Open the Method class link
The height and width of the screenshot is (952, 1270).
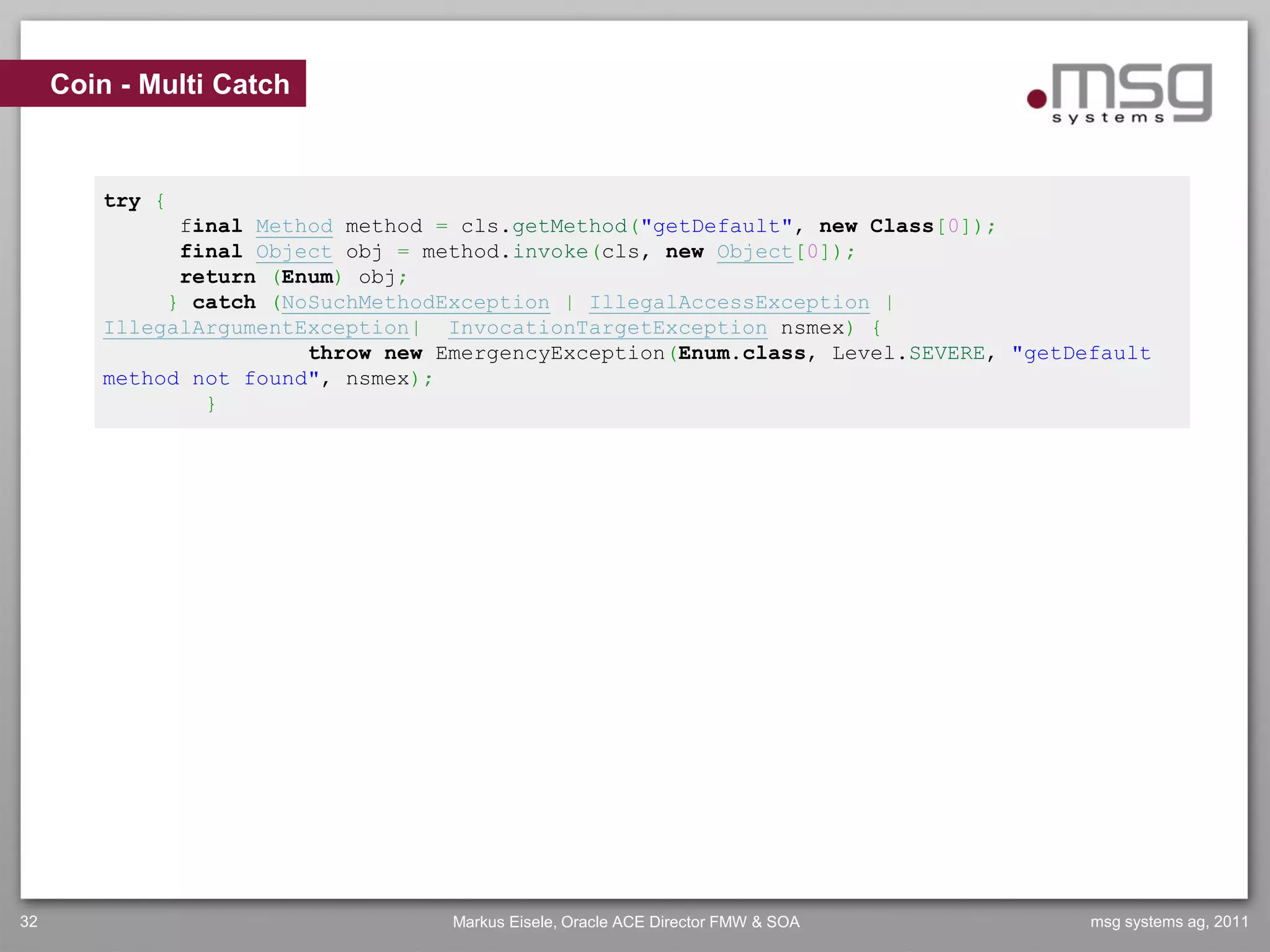tap(294, 226)
